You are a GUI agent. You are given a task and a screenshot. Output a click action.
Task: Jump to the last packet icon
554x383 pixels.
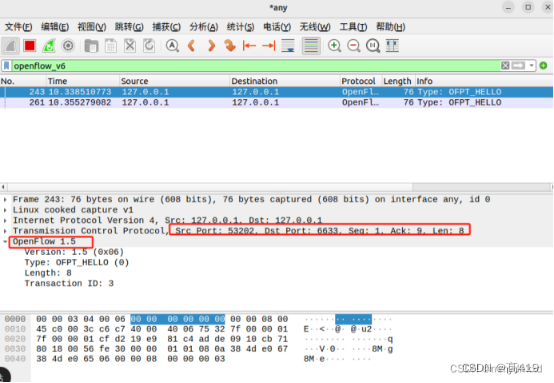coord(269,46)
